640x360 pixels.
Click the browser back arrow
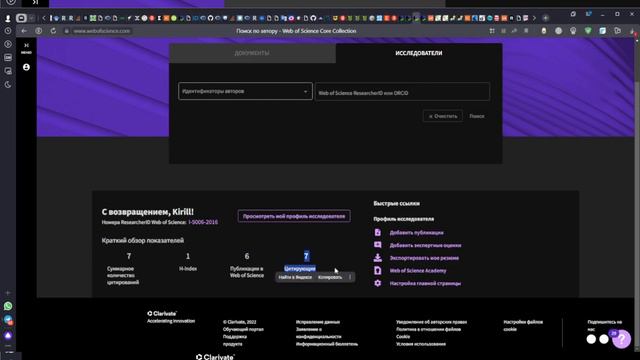click(x=24, y=31)
